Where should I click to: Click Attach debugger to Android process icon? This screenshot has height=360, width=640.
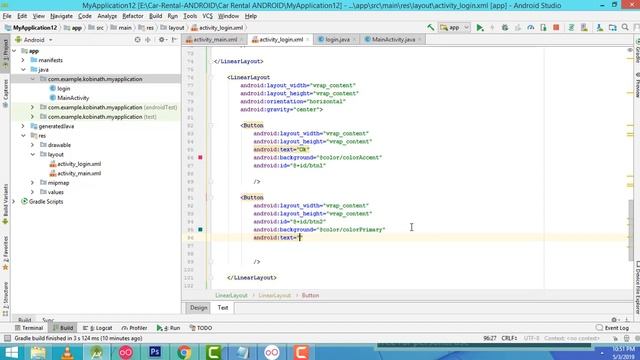click(x=543, y=27)
